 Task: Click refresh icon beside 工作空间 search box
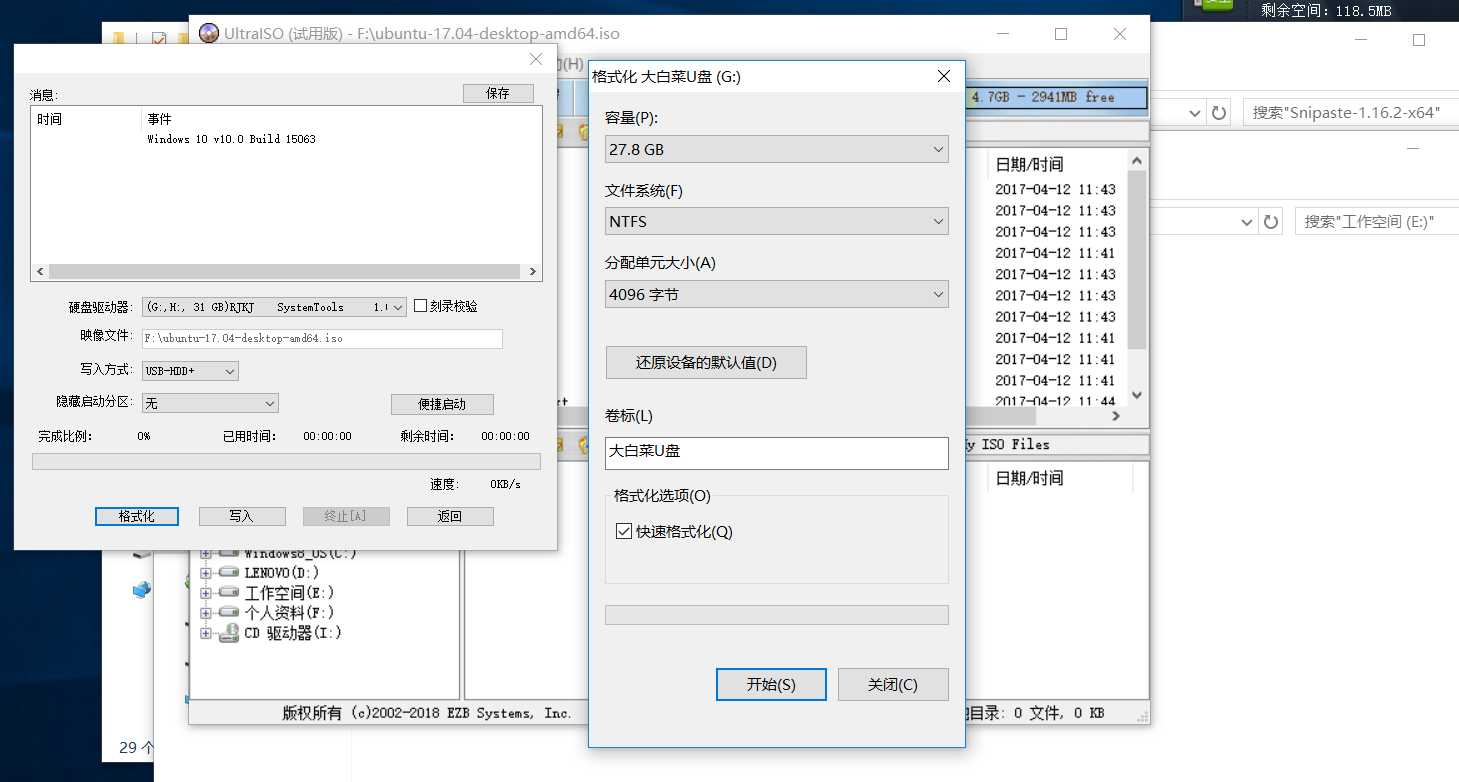[1270, 221]
